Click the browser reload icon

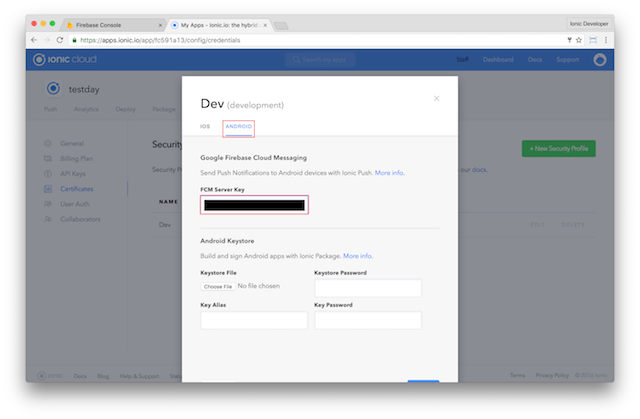click(60, 39)
